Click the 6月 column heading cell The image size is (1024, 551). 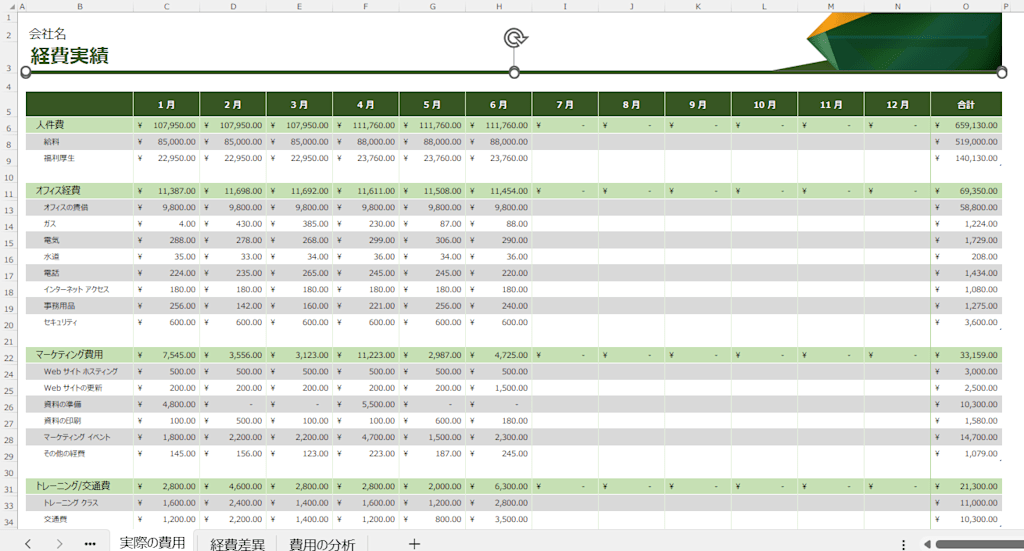pyautogui.click(x=499, y=104)
